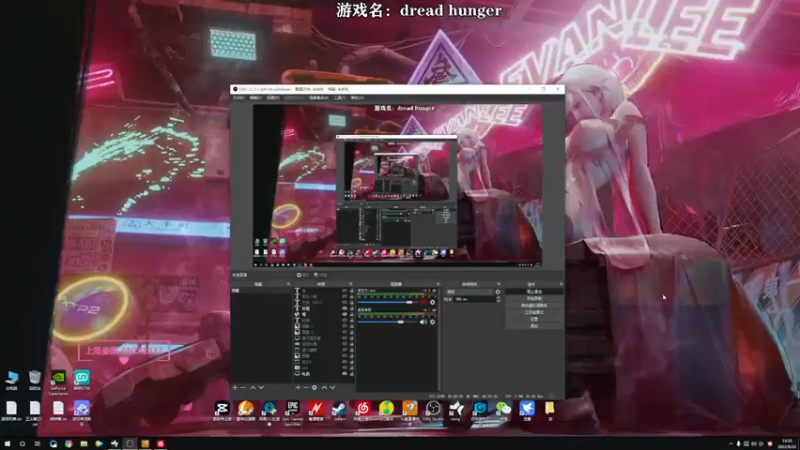Increase transition duration with the stepper arrow
800x450 pixels.
coord(498,297)
